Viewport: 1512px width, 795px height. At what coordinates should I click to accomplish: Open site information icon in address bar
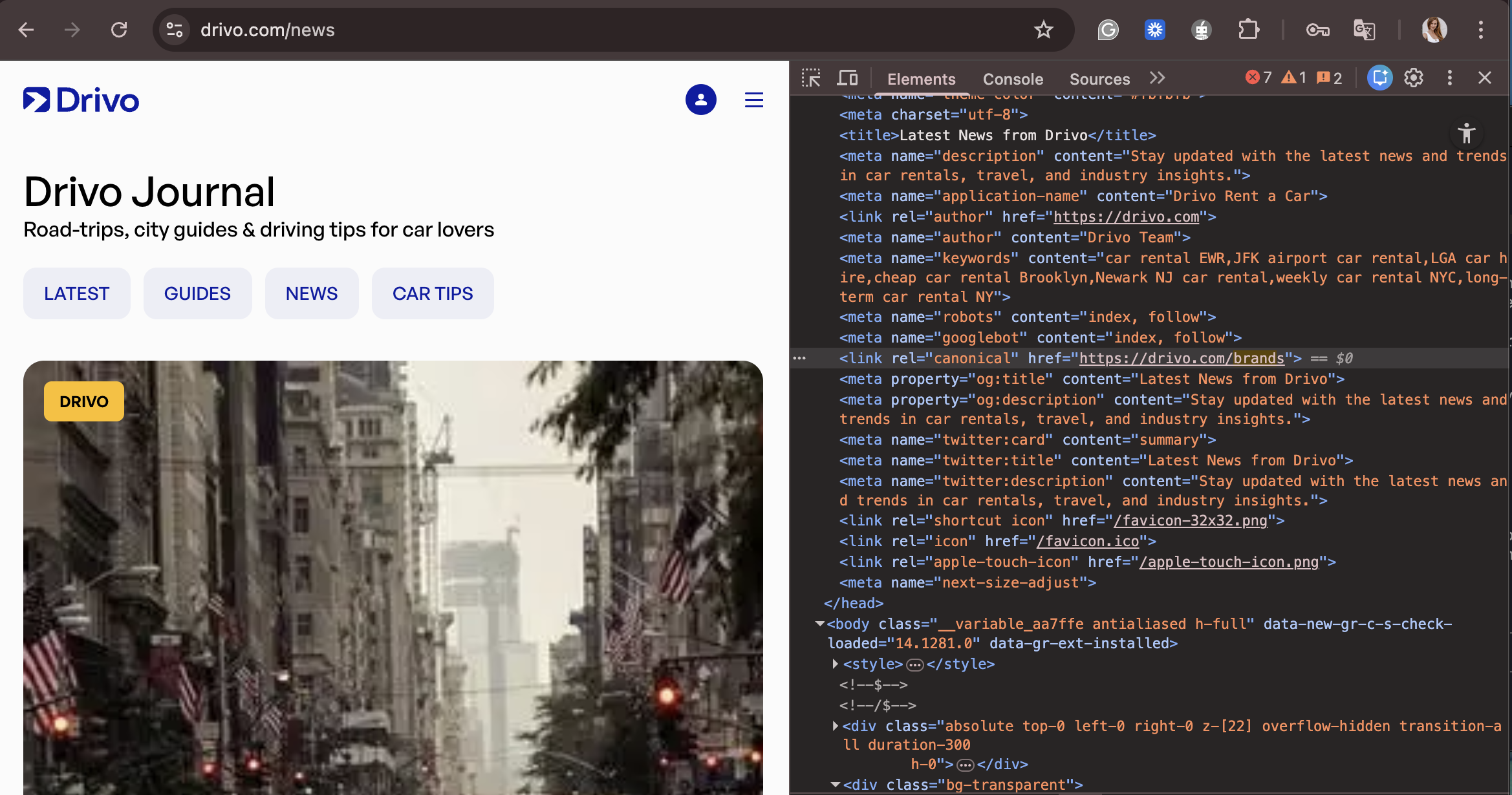(x=175, y=30)
